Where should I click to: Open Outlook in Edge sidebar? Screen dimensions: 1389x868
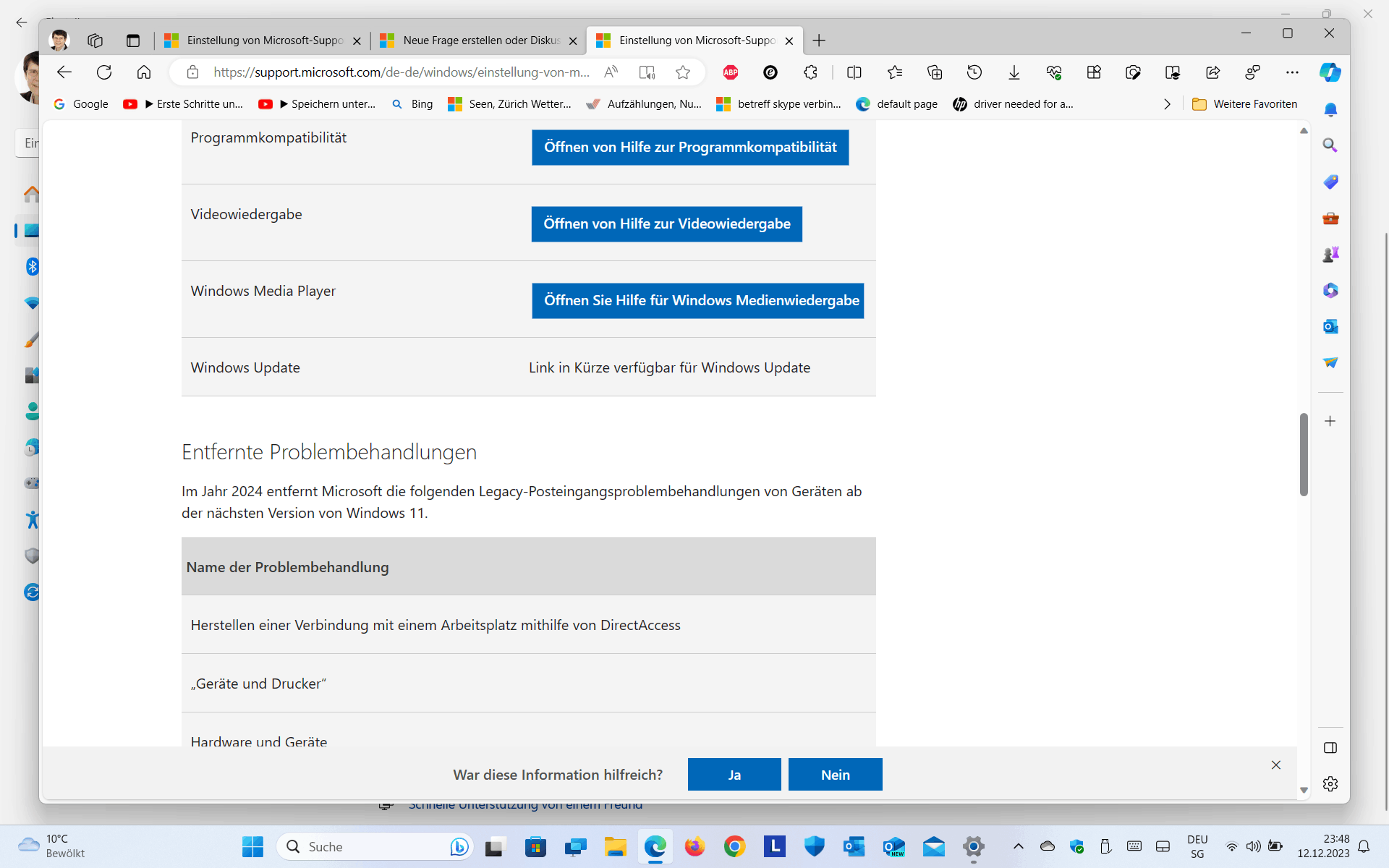click(1330, 327)
